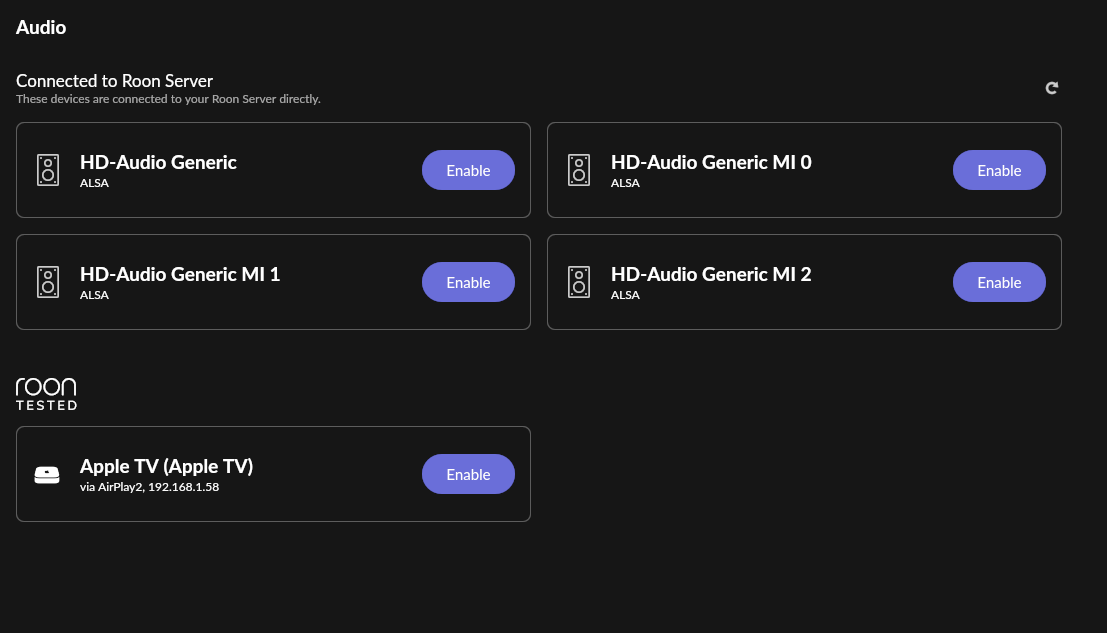
Task: Enable the Apple TV AirPlay2 device
Action: click(x=468, y=474)
